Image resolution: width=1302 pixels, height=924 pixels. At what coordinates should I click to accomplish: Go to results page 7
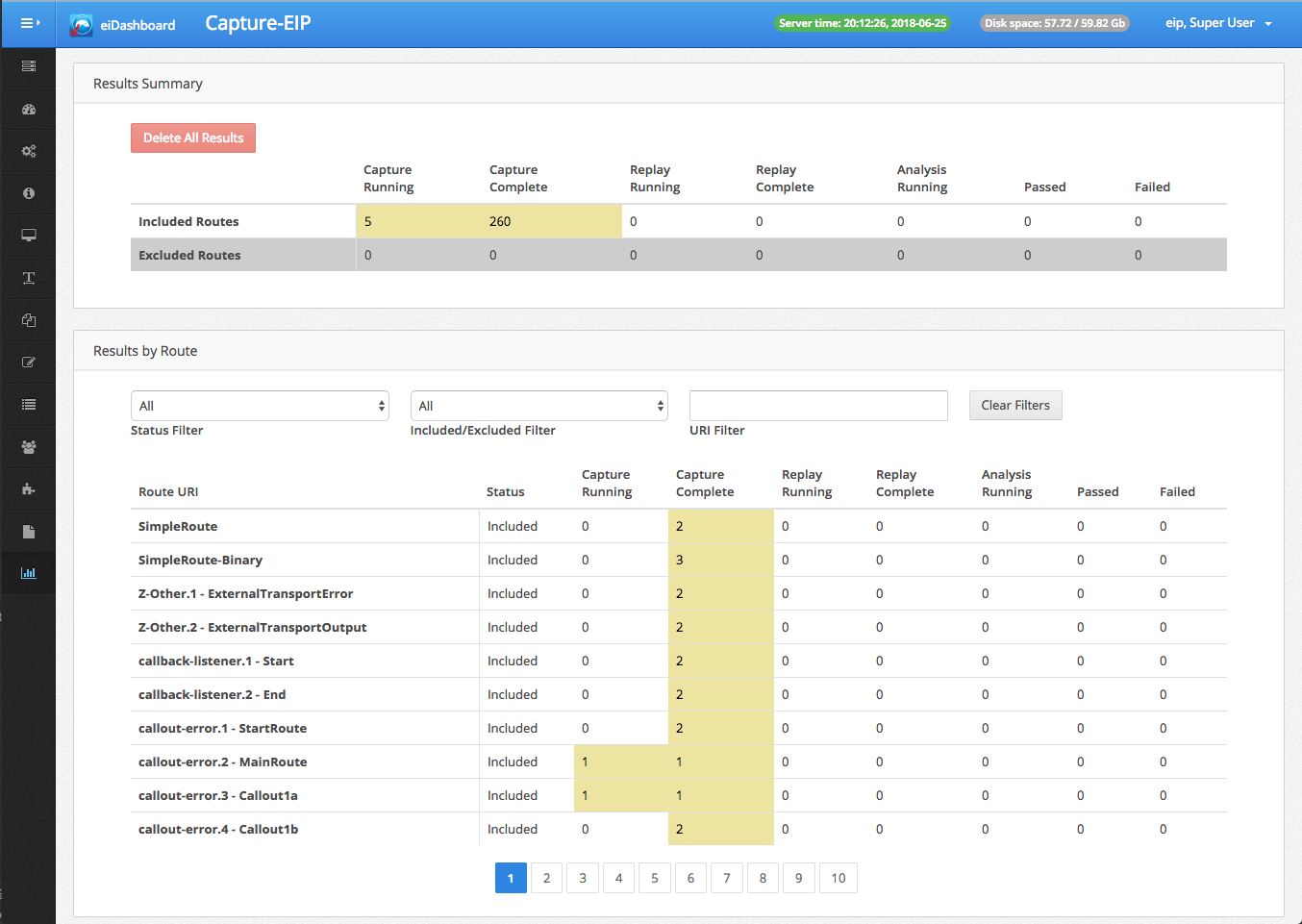point(727,878)
